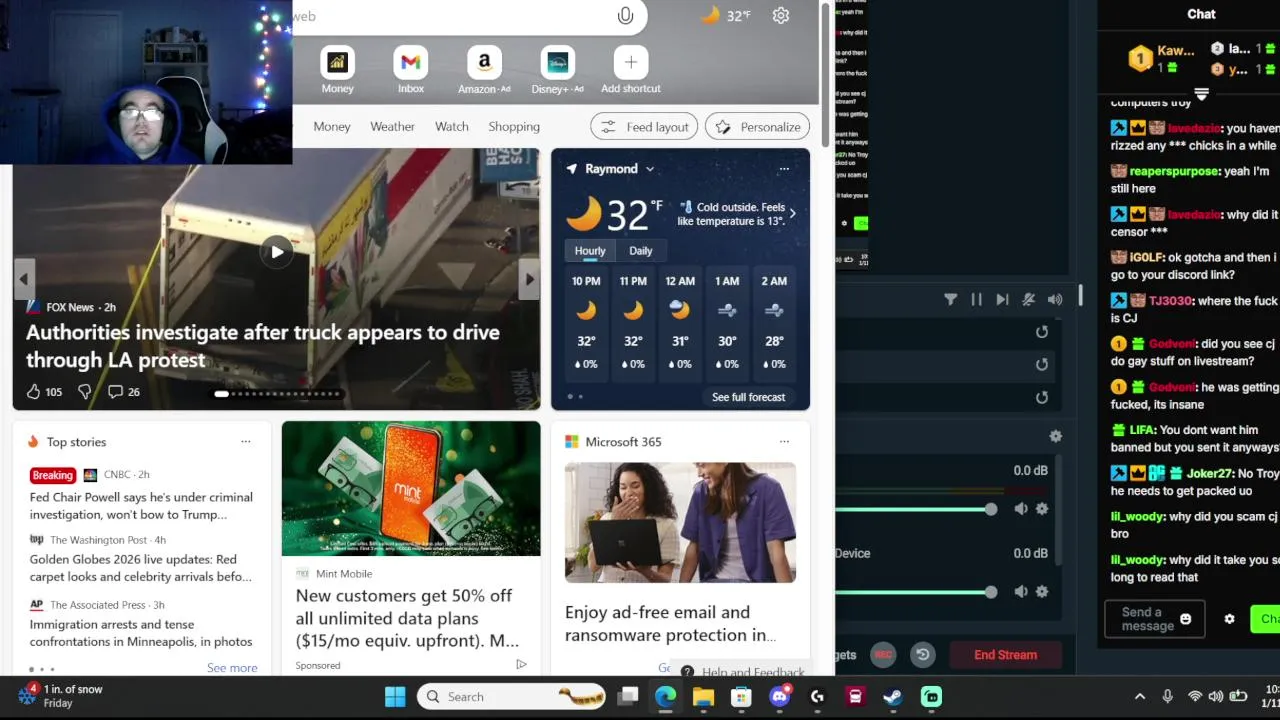Open Top stories more options menu
The width and height of the screenshot is (1280, 720).
pyautogui.click(x=245, y=442)
